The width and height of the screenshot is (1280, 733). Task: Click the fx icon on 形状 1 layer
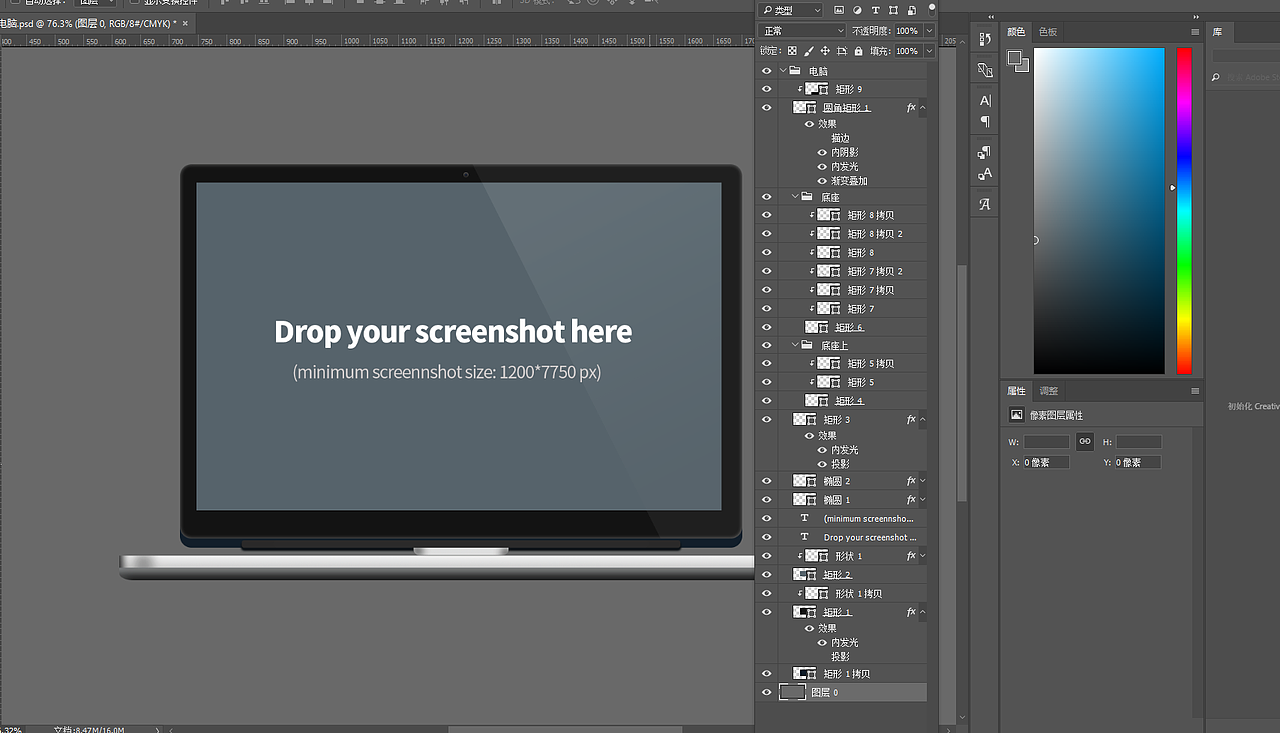(x=911, y=556)
